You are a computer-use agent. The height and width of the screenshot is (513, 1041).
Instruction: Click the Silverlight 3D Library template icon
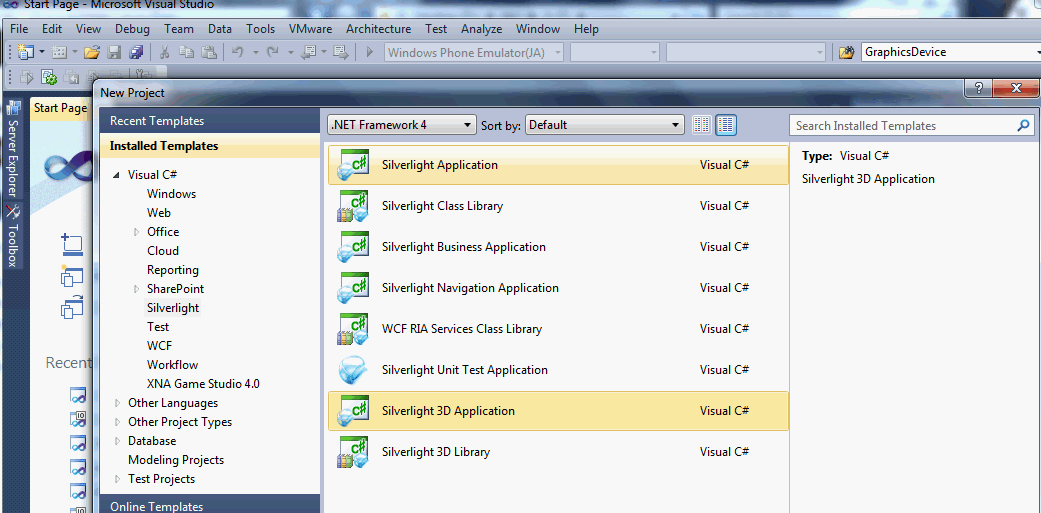353,452
